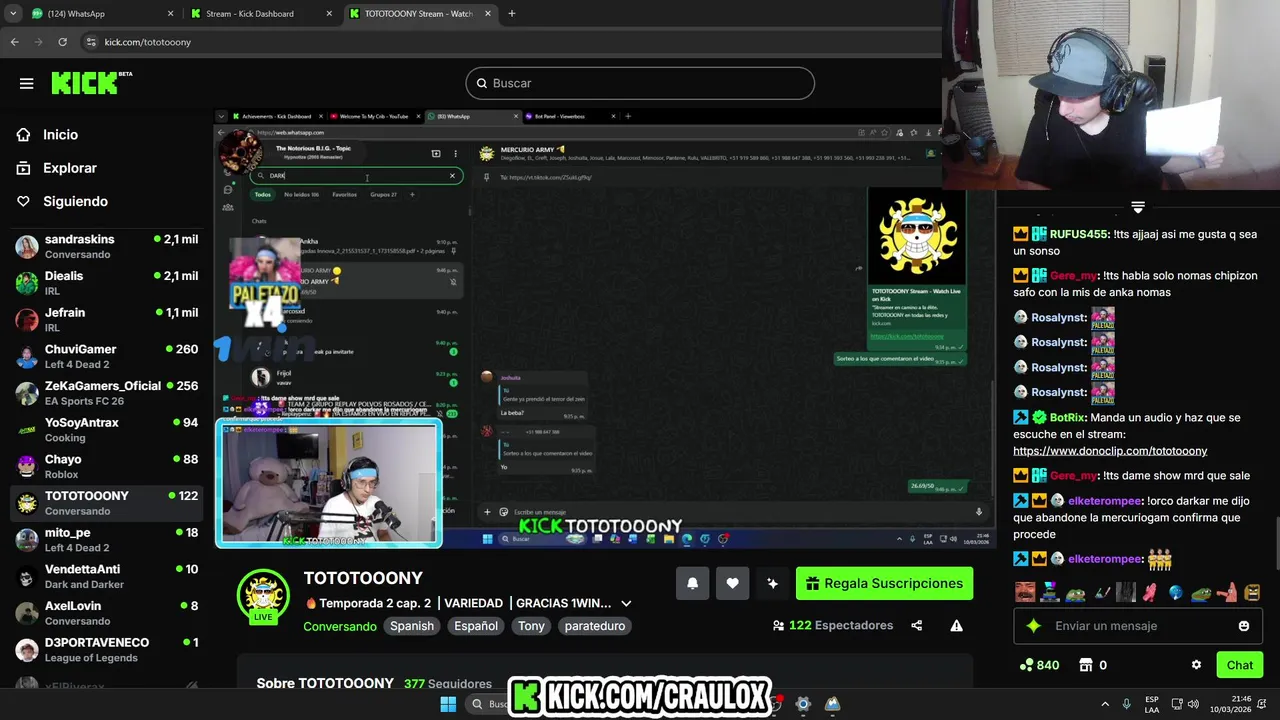Click the share icon next to Espectadores
Screen dimensions: 1280x720
click(916, 626)
